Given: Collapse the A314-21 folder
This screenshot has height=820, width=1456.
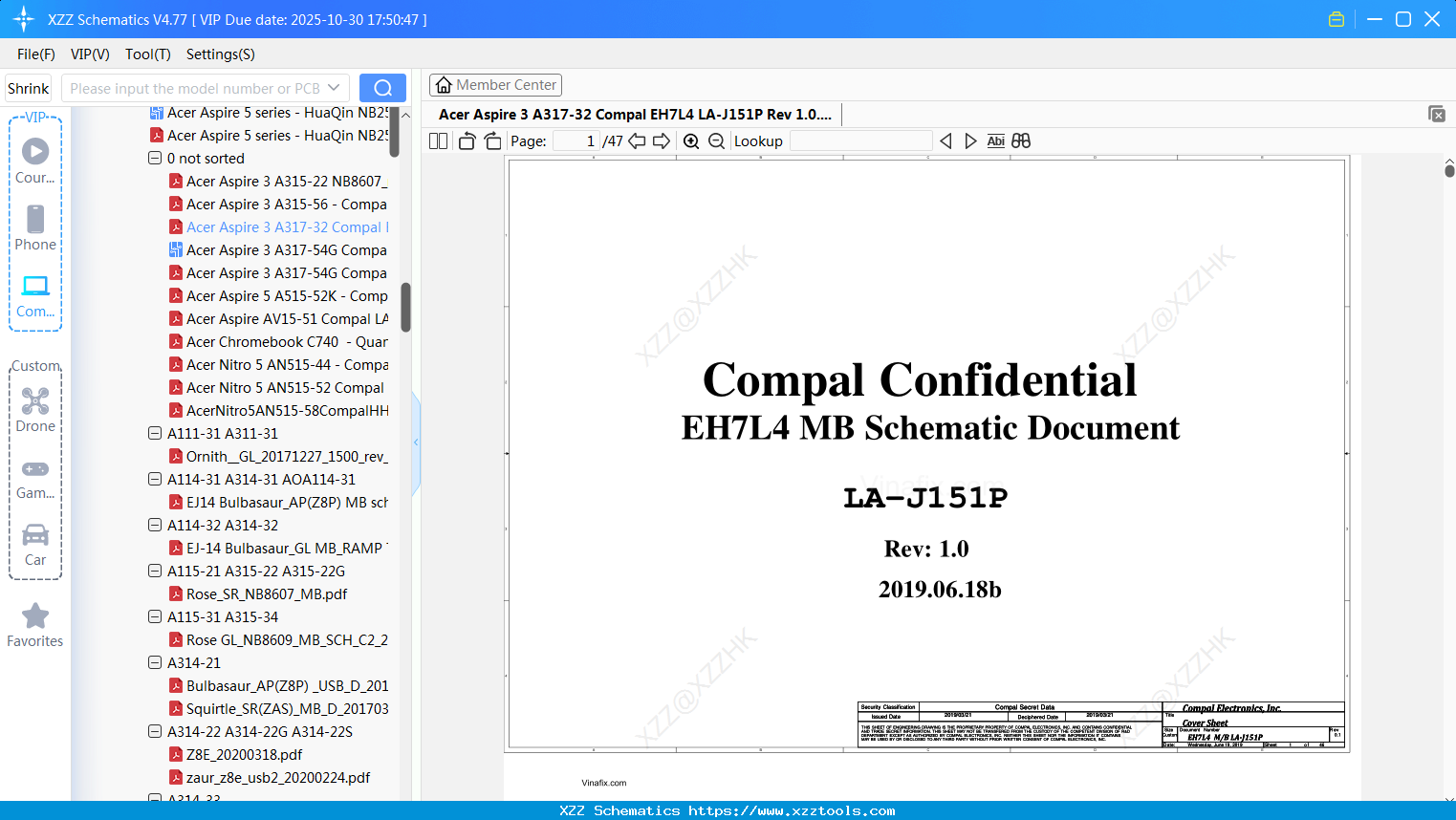Looking at the screenshot, I should point(155,662).
